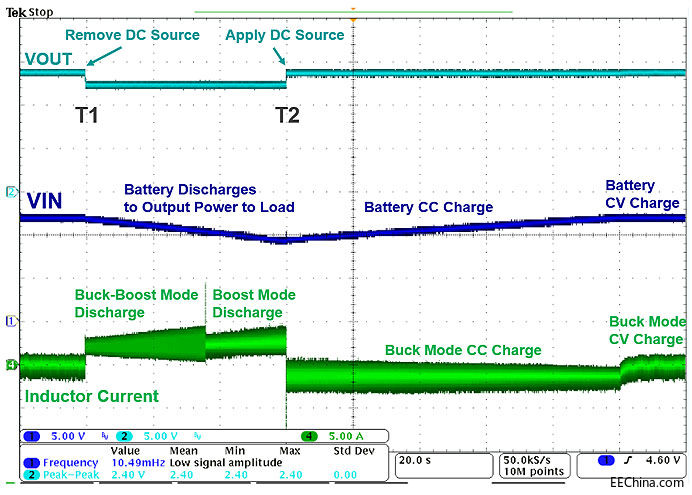Click the '50.0kS/s' sample rate readout
Image resolution: width=692 pixels, height=495 pixels.
[x=527, y=460]
